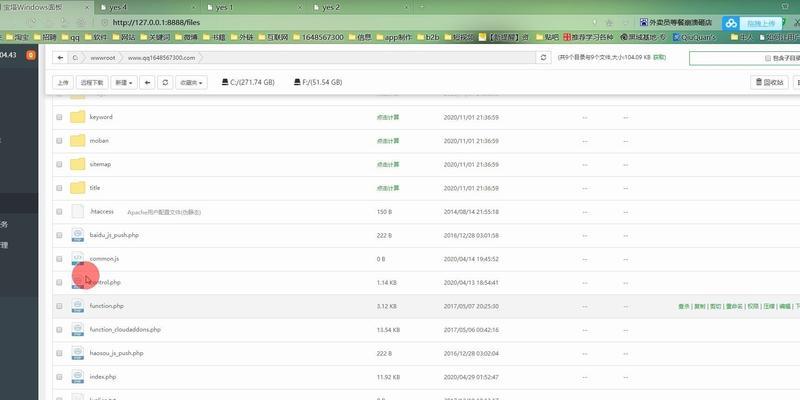Switch to the F:/ drive (51.54 GB)

coord(318,82)
